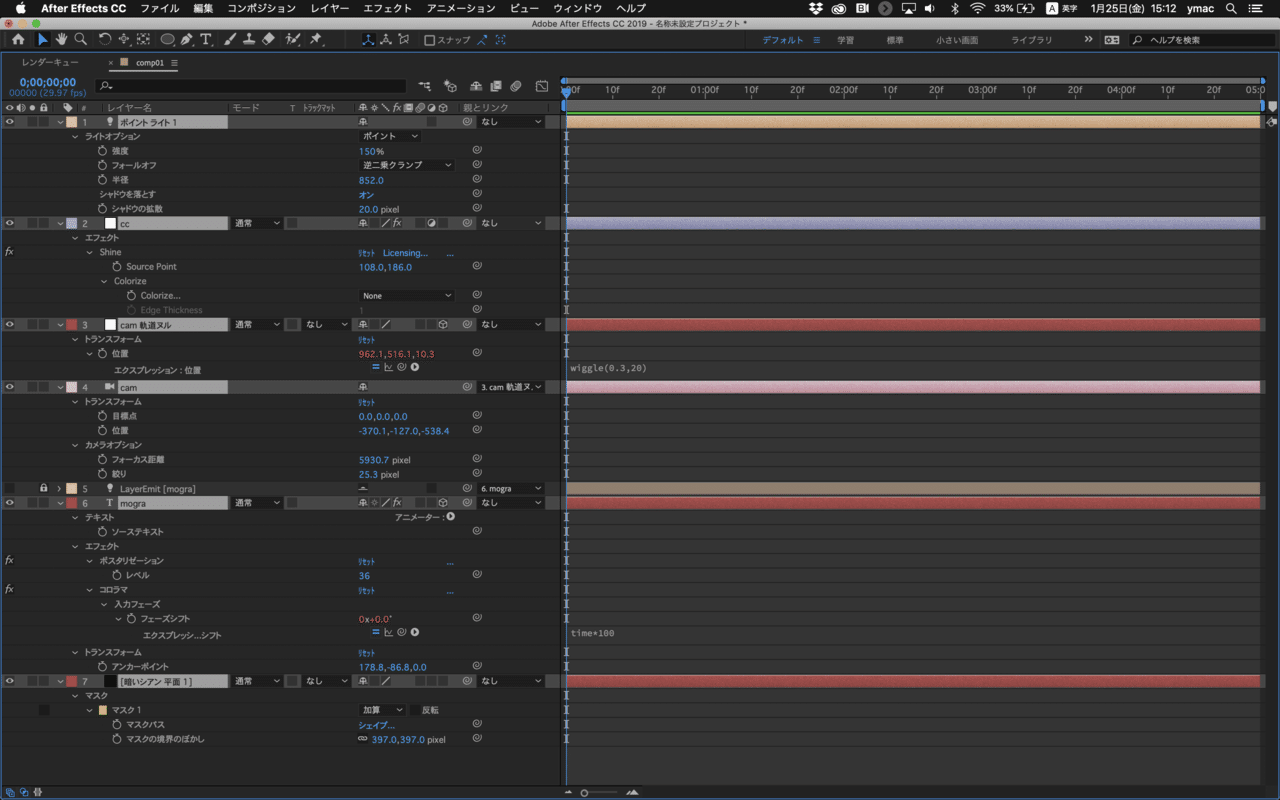
Task: Hide the ポイント ライト 1 layer
Action: [10, 122]
